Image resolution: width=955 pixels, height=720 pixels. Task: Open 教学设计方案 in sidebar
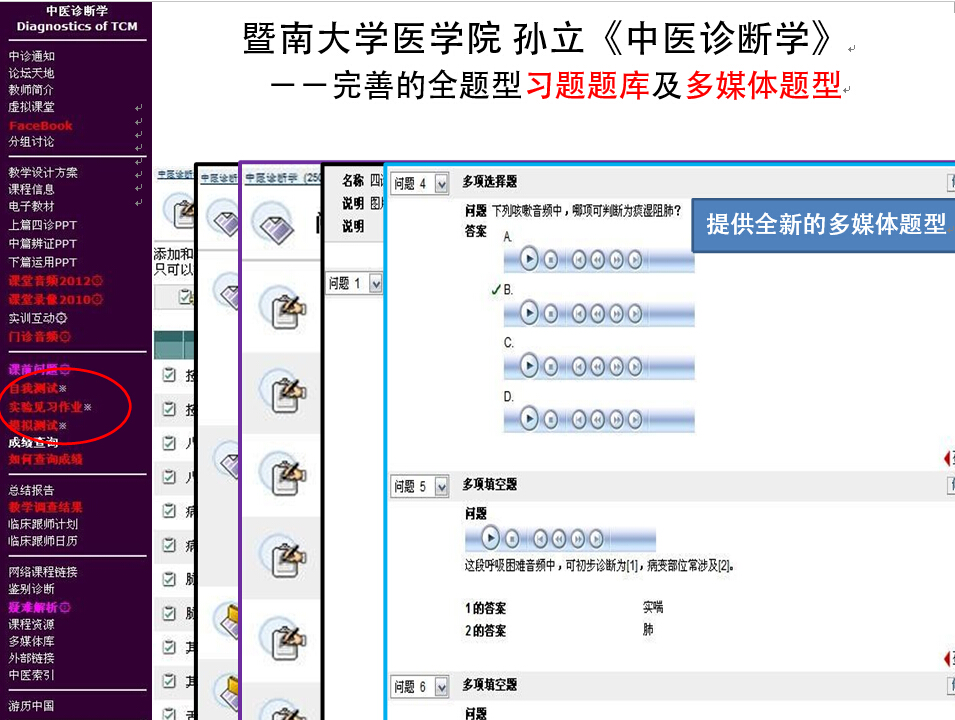[x=43, y=172]
